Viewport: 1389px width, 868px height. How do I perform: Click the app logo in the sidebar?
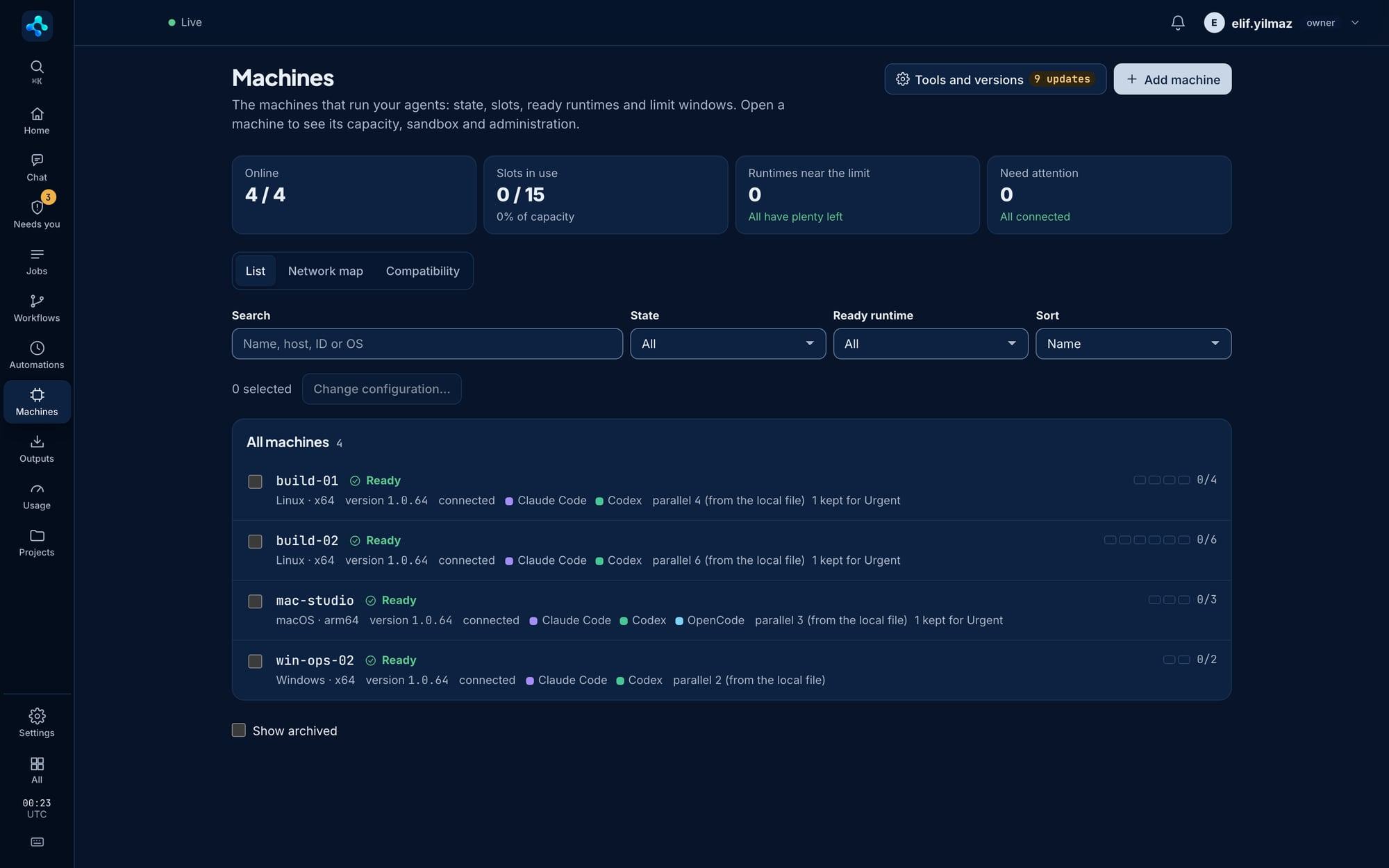[37, 26]
